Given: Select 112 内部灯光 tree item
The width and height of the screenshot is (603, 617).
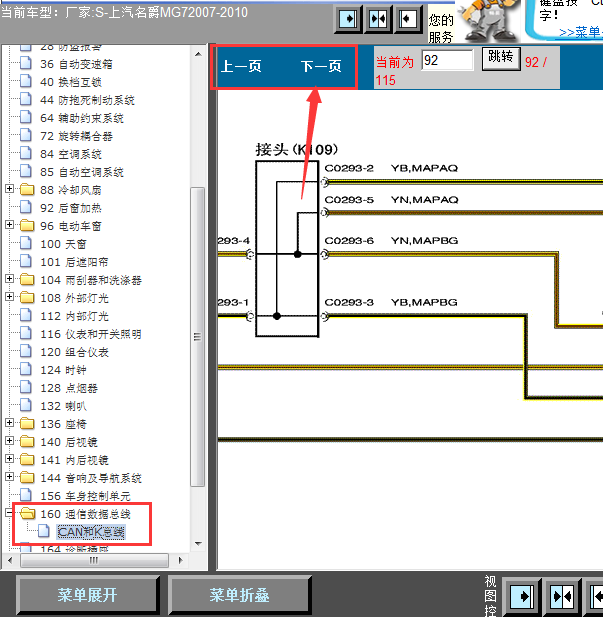Looking at the screenshot, I should tap(74, 316).
